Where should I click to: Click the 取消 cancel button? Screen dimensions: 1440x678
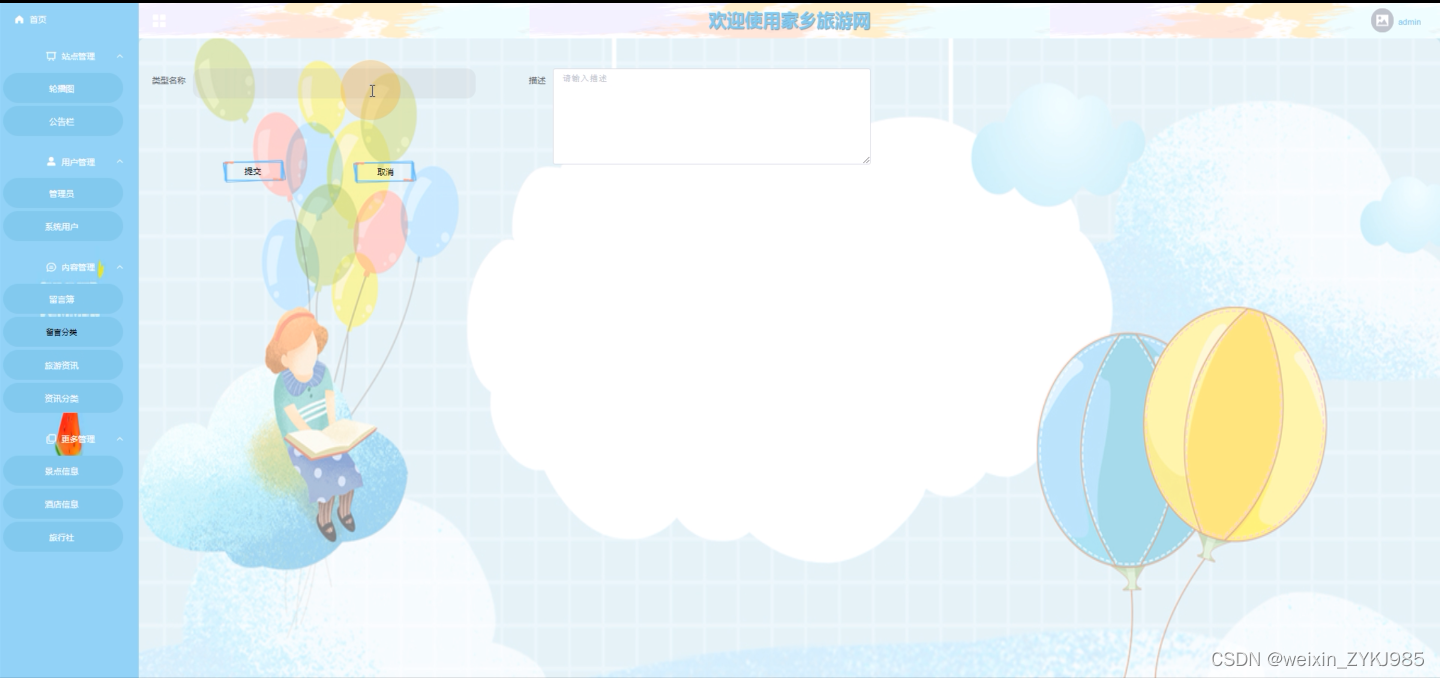pos(384,172)
